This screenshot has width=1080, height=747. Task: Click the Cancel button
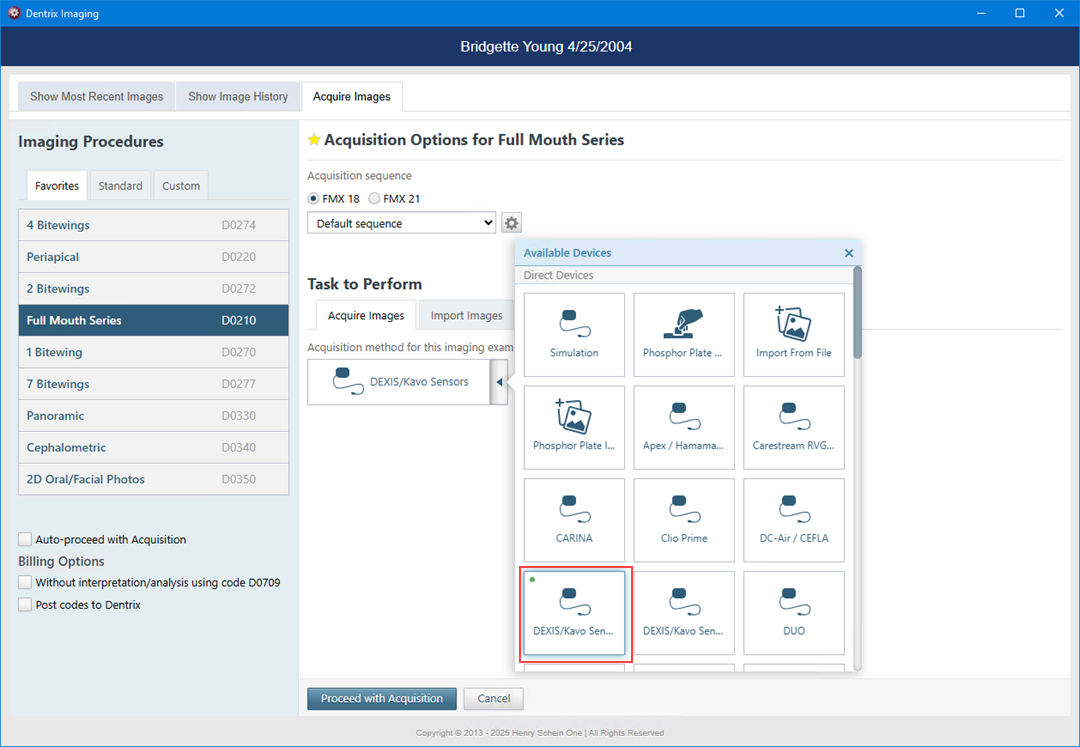[x=494, y=698]
